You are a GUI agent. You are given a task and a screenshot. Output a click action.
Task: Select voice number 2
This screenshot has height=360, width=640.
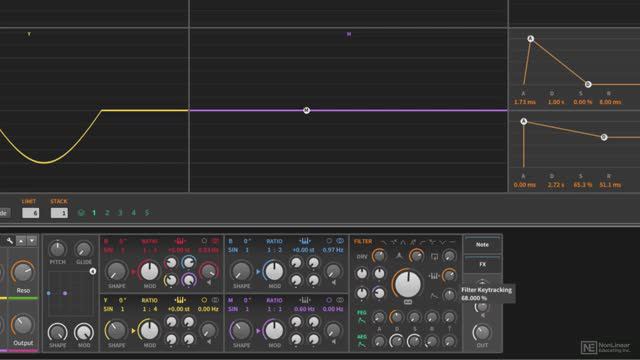107,213
